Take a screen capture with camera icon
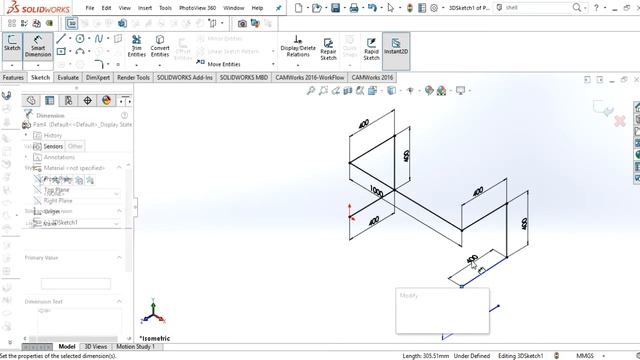This screenshot has width=640, height=360. coord(242,23)
